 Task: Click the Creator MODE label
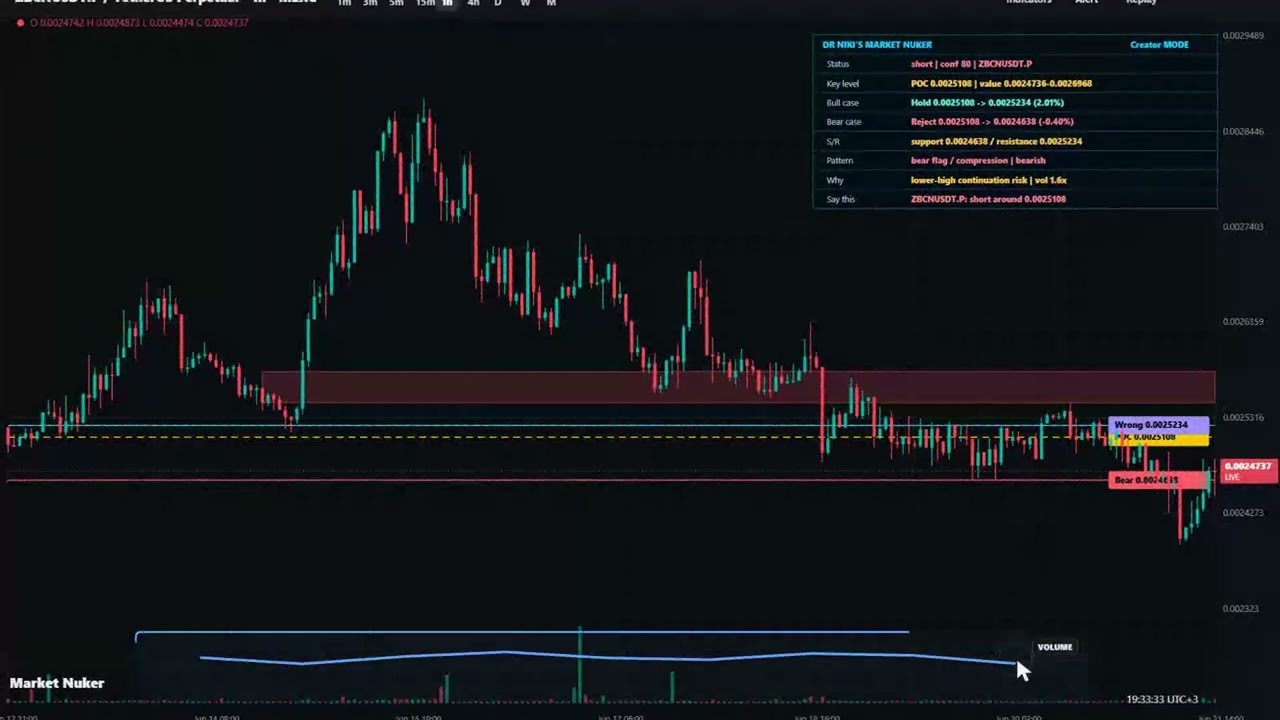click(1159, 45)
